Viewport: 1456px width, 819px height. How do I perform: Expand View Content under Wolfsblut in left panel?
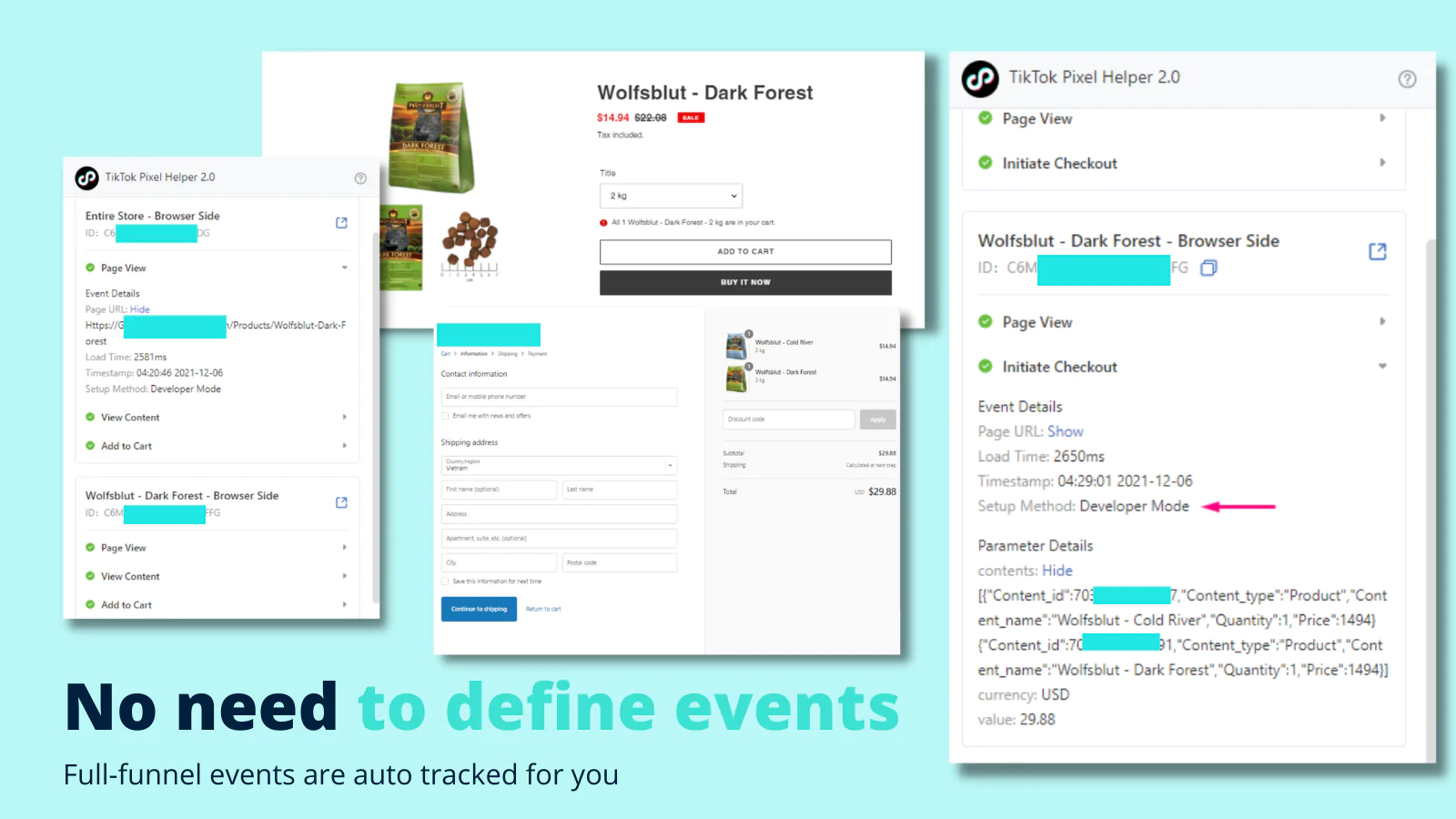click(x=345, y=576)
